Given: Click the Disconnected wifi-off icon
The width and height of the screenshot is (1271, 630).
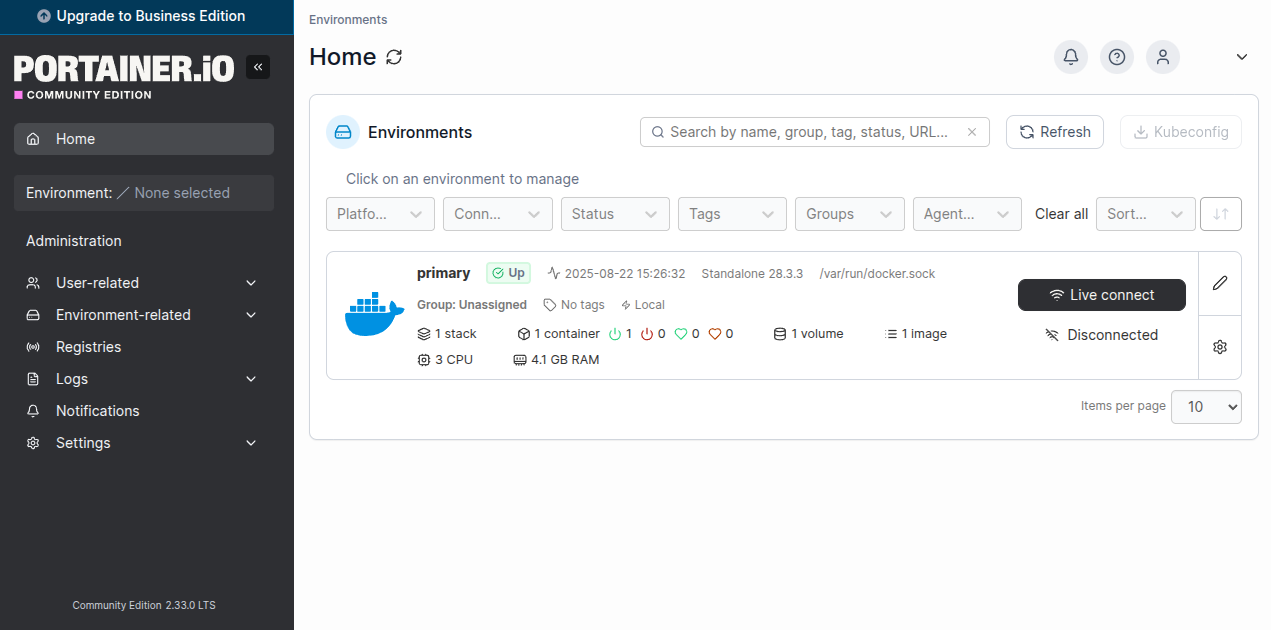Looking at the screenshot, I should point(1052,335).
